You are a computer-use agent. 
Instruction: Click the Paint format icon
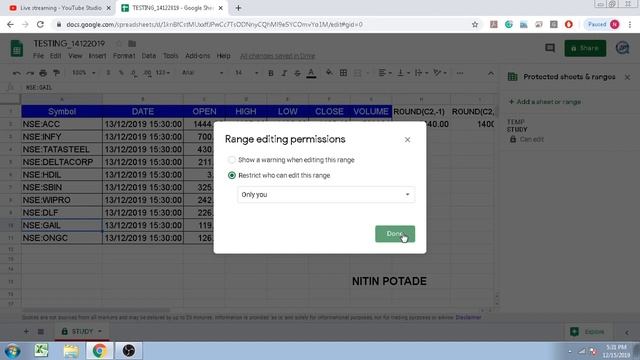[x=56, y=73]
